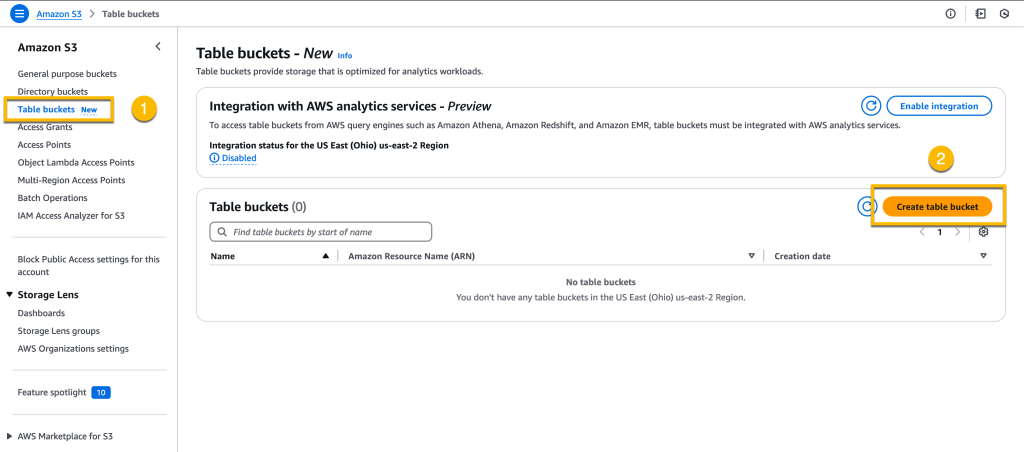Open Block Public Access settings for this account
Image resolution: width=1024 pixels, height=452 pixels.
point(89,265)
